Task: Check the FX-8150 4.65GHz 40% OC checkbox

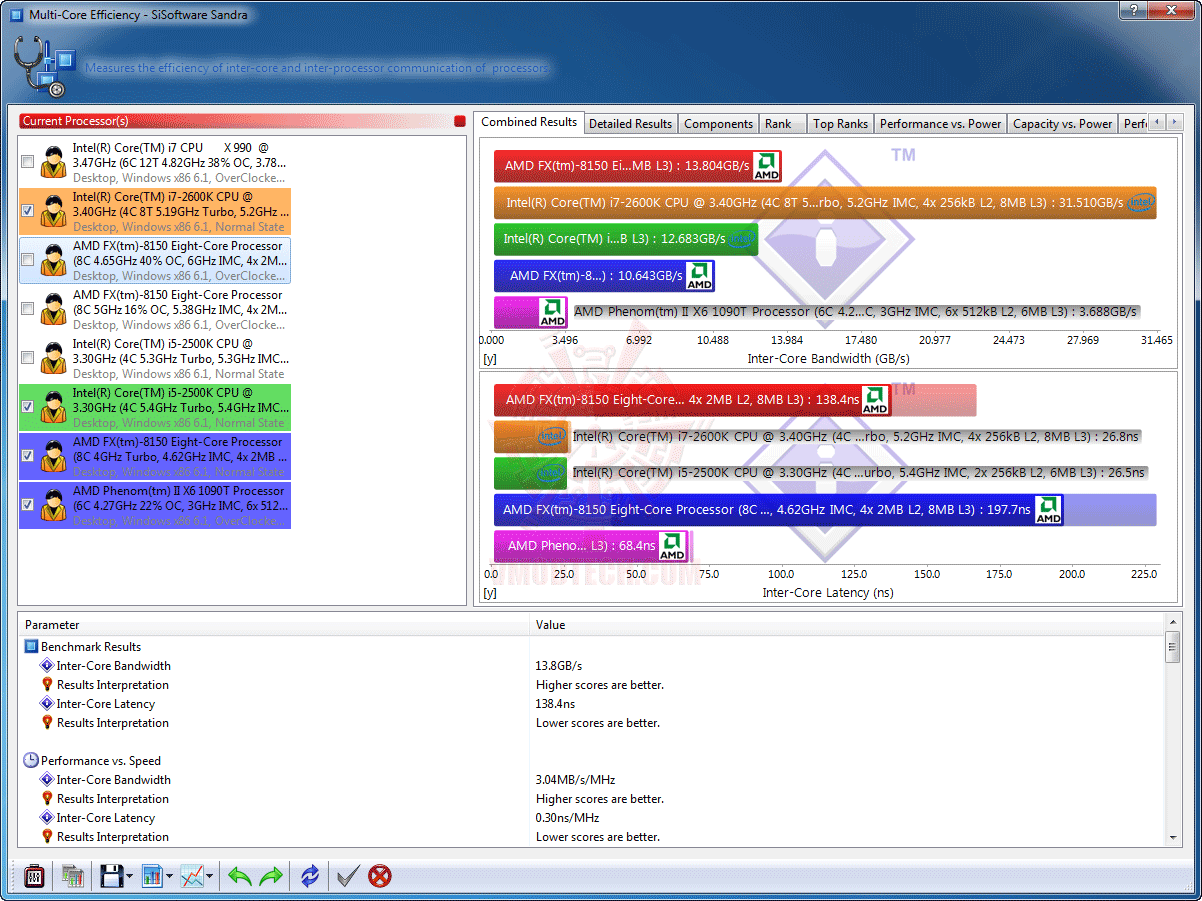Action: pyautogui.click(x=27, y=260)
